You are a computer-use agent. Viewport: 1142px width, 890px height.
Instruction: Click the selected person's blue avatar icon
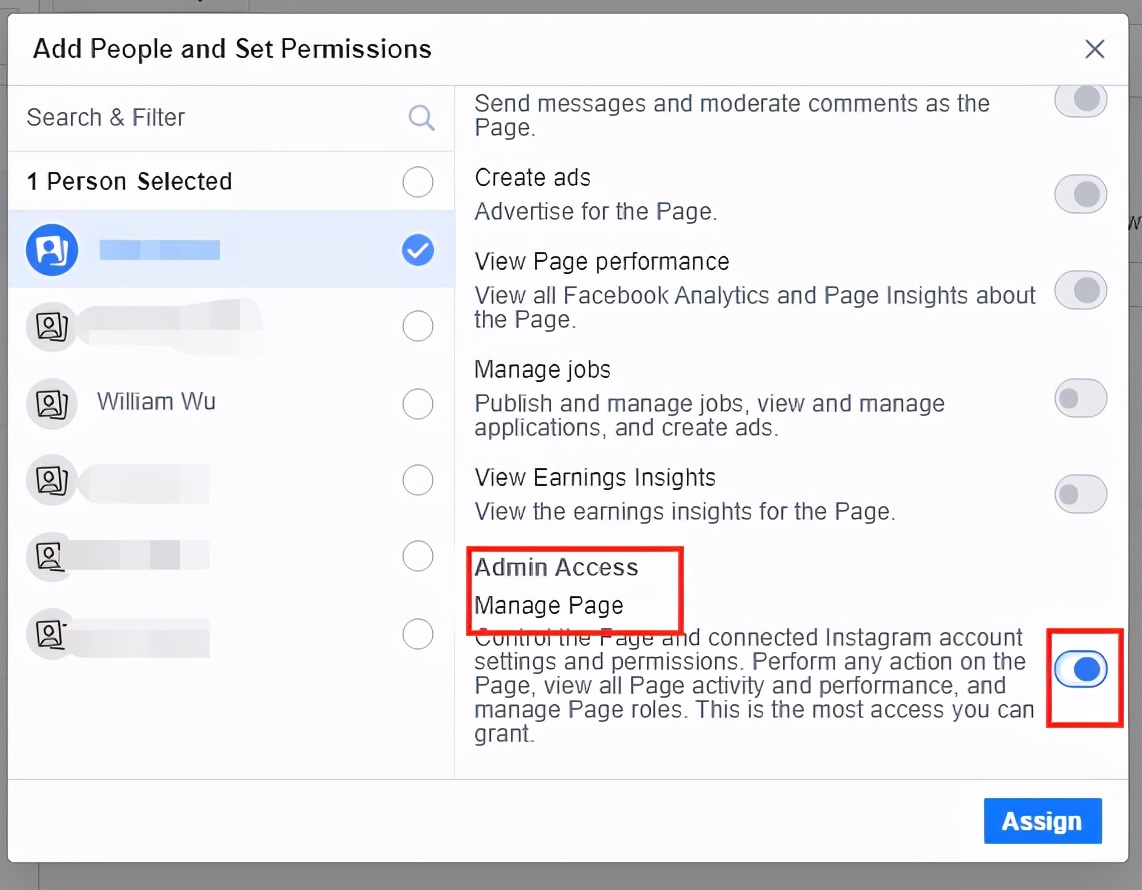(x=52, y=250)
